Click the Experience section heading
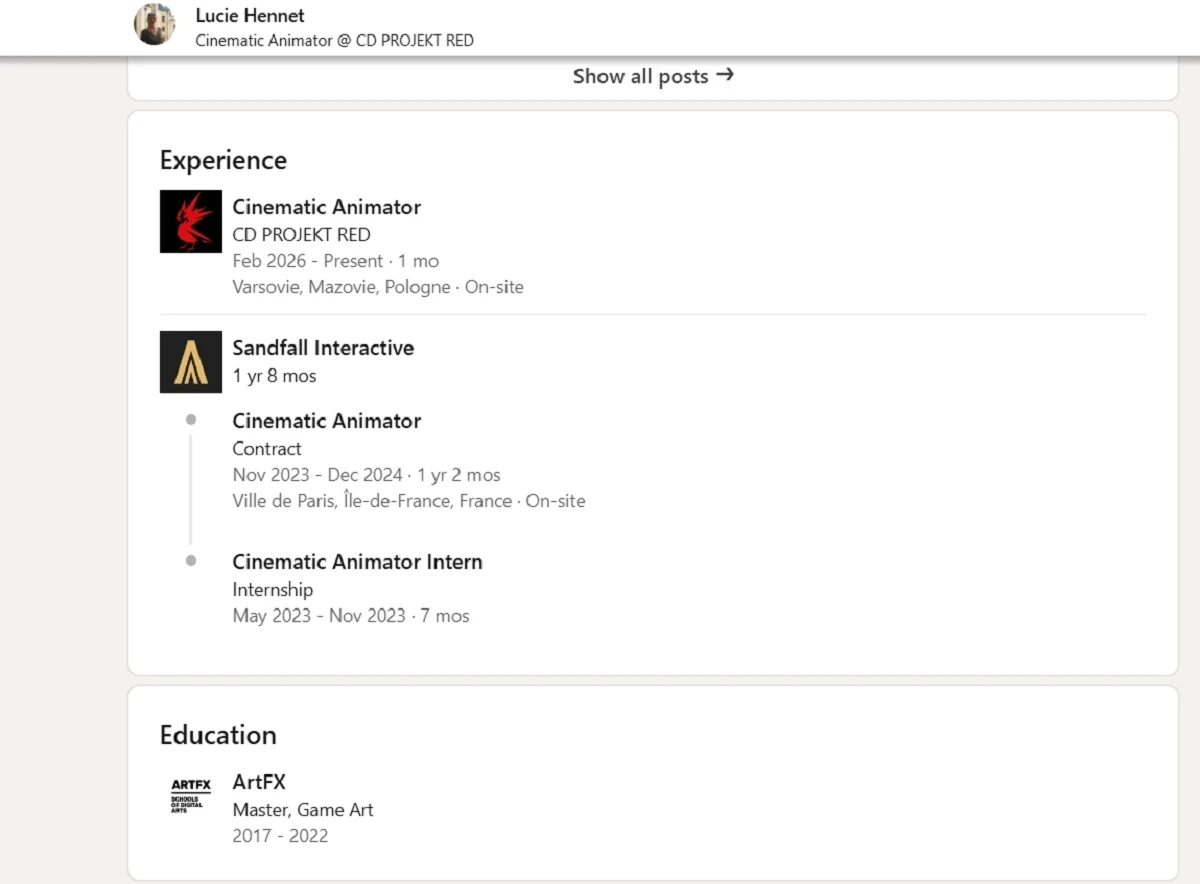The image size is (1200, 884). click(x=223, y=161)
